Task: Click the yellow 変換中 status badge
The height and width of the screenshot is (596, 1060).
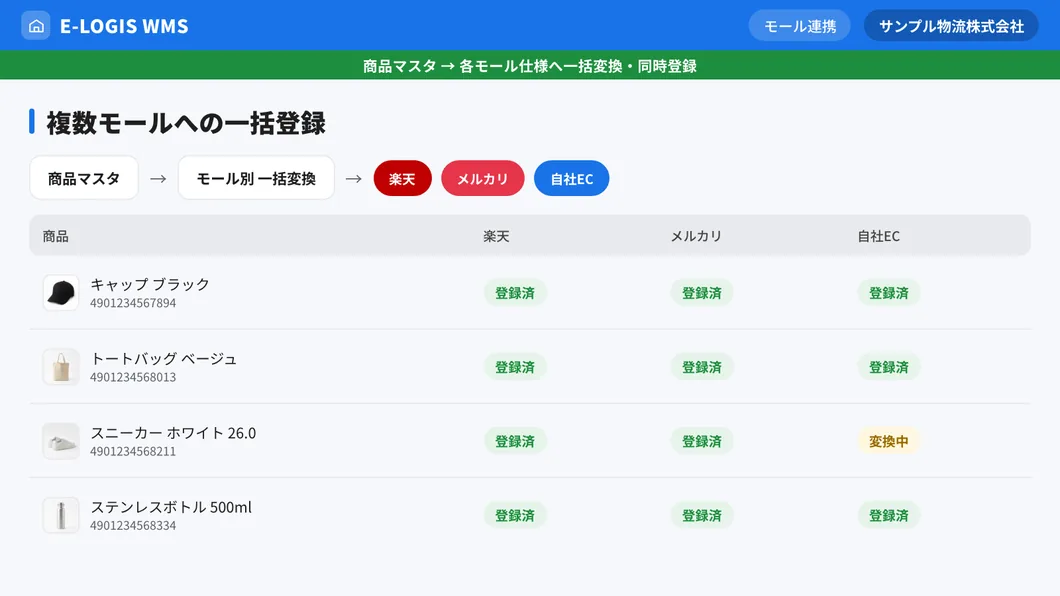Action: pyautogui.click(x=889, y=441)
